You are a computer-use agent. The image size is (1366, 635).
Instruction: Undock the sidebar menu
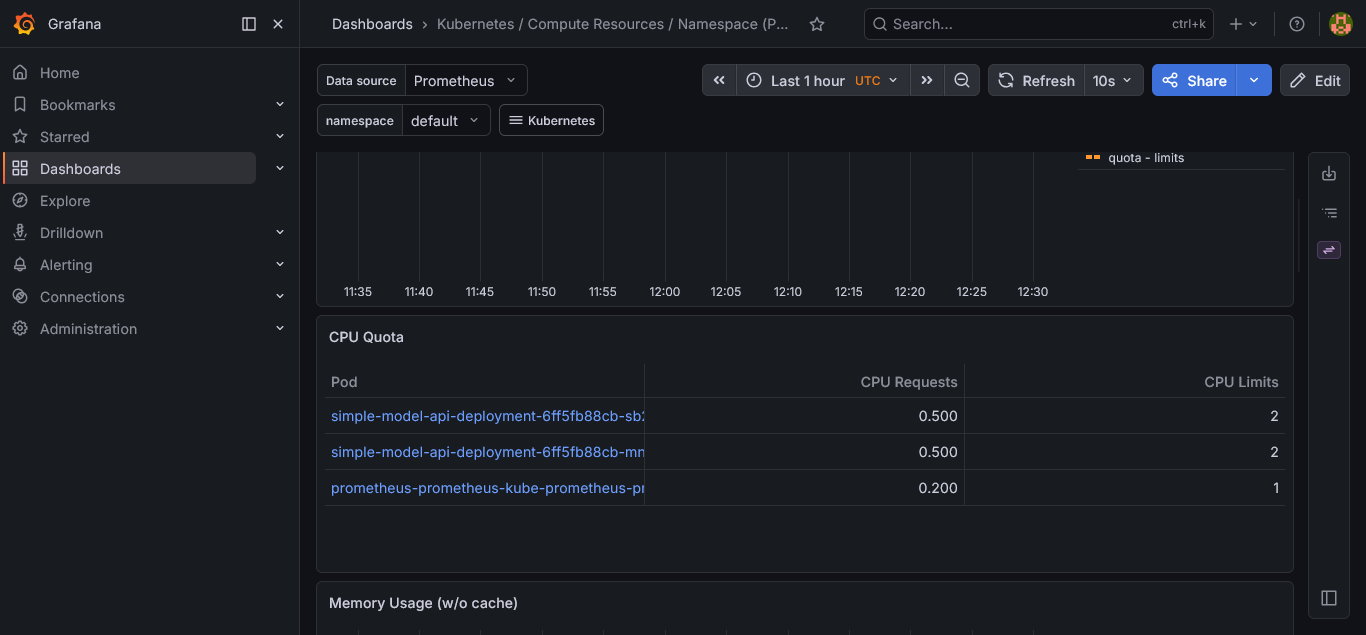click(x=249, y=24)
